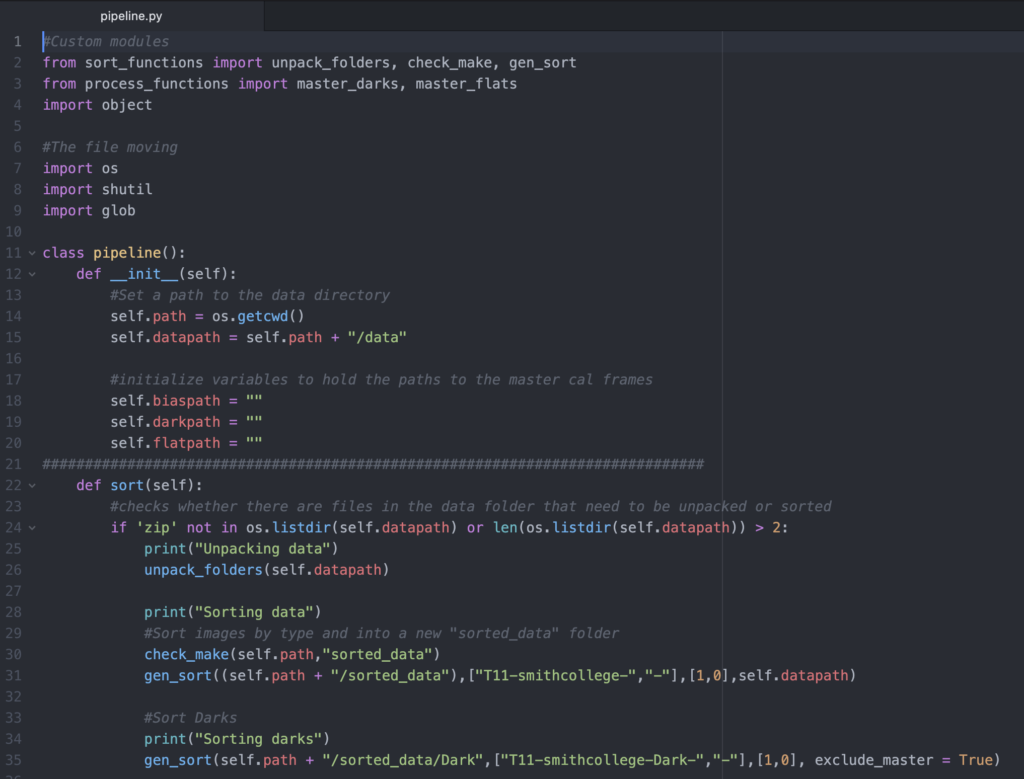Click line number 35 in gutter
Viewport: 1024px width, 779px height.
pyautogui.click(x=14, y=760)
